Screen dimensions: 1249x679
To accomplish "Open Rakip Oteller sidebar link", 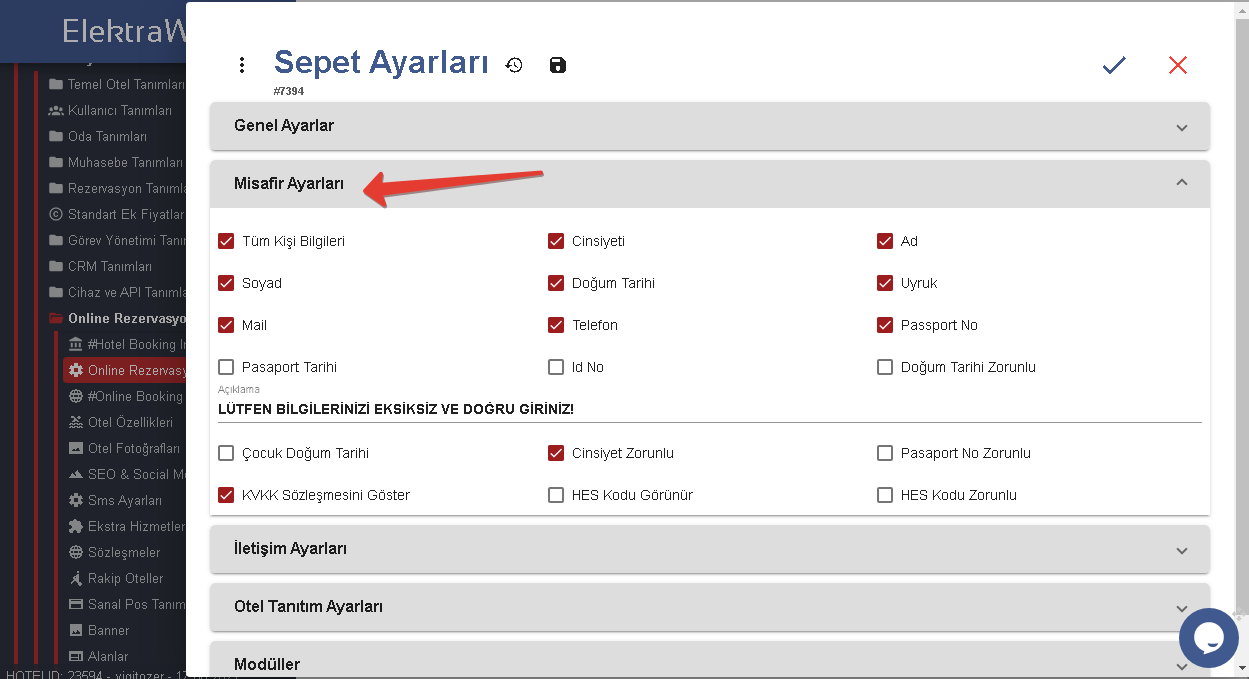I will pyautogui.click(x=125, y=578).
